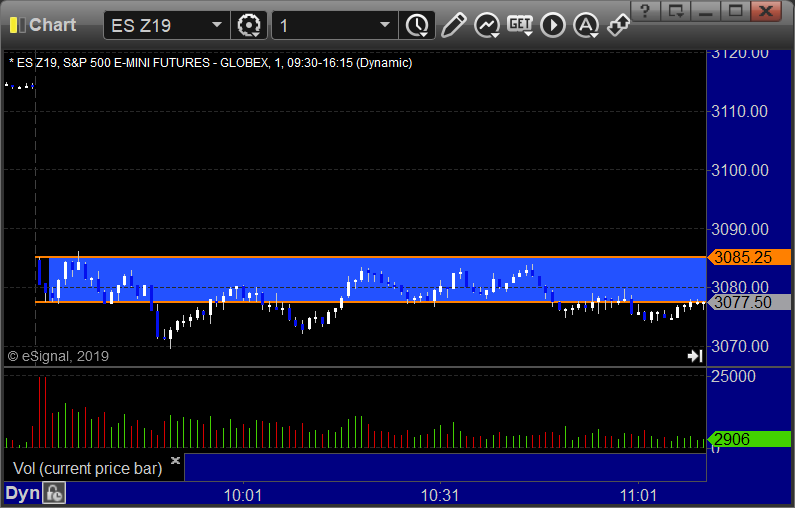Click the orange 3085.25 price marker

pyautogui.click(x=749, y=257)
